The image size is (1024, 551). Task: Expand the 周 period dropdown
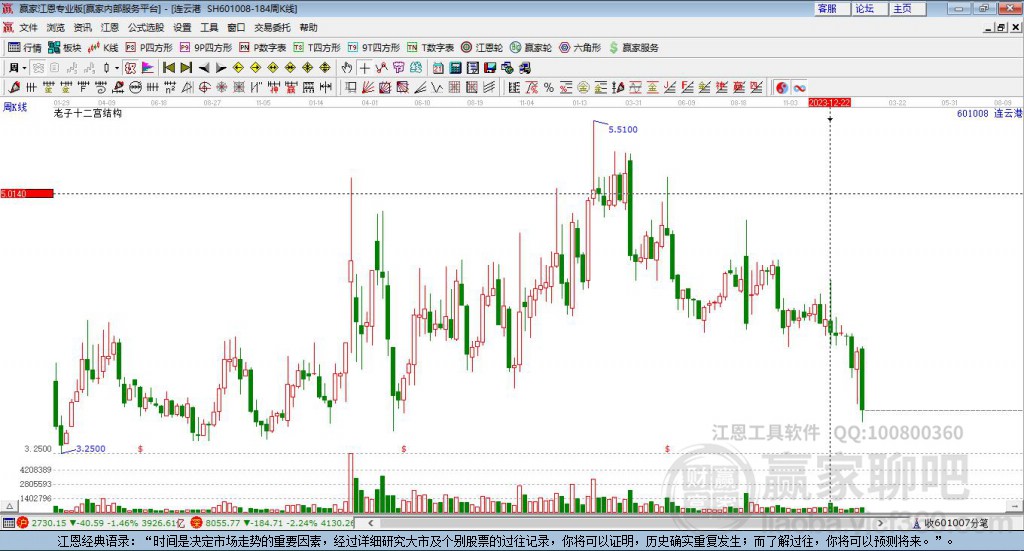tap(24, 68)
